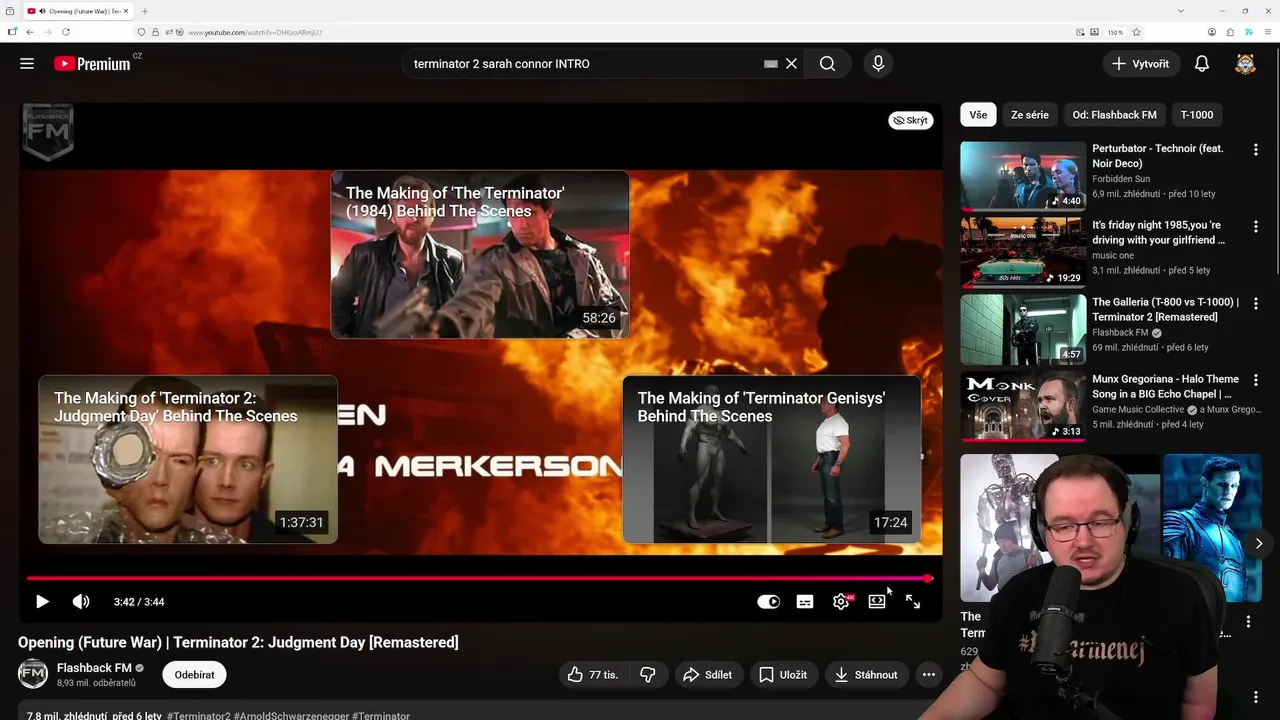
Task: Open the browser account profile icon
Action: [x=1212, y=32]
